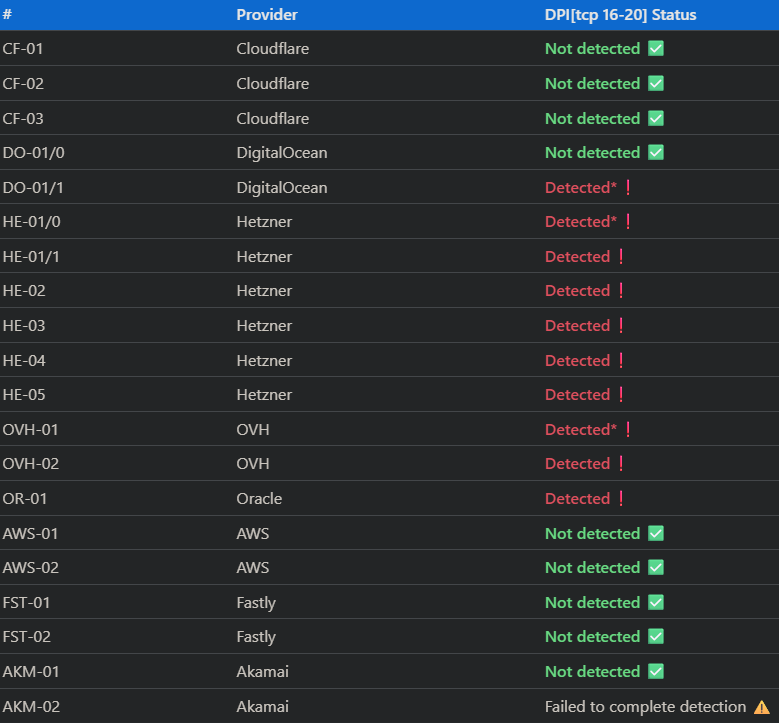The image size is (779, 723).
Task: Click 'DigitalOcean' provider in row DO-01/0
Action: [x=282, y=153]
